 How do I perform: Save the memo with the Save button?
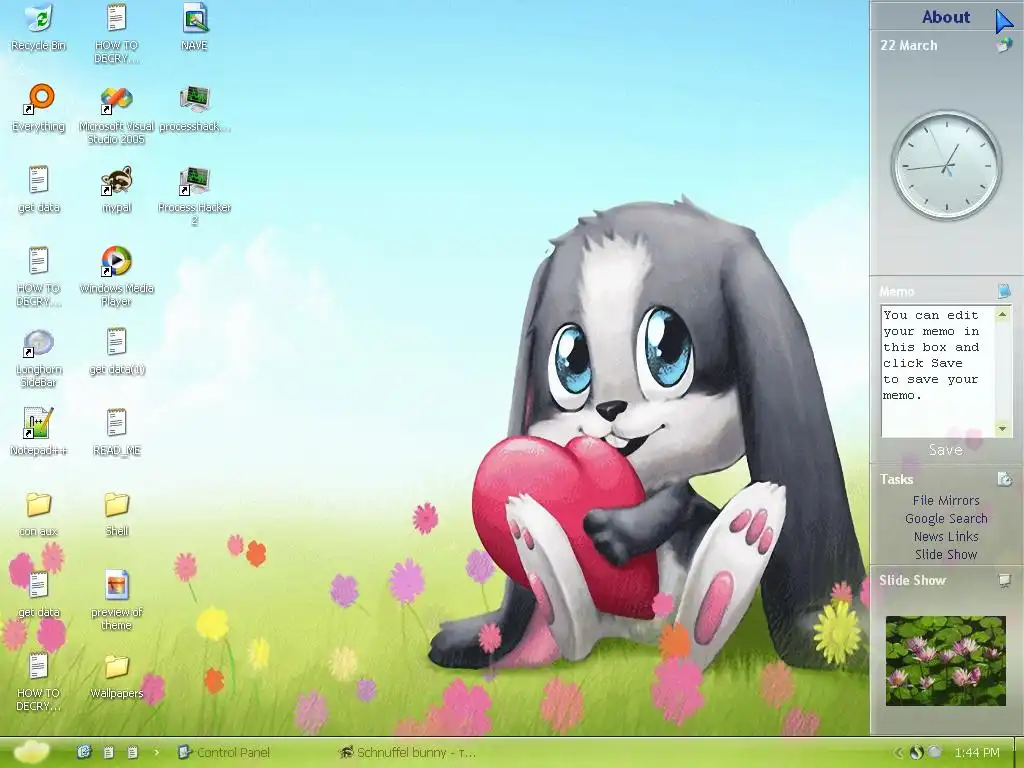[945, 450]
